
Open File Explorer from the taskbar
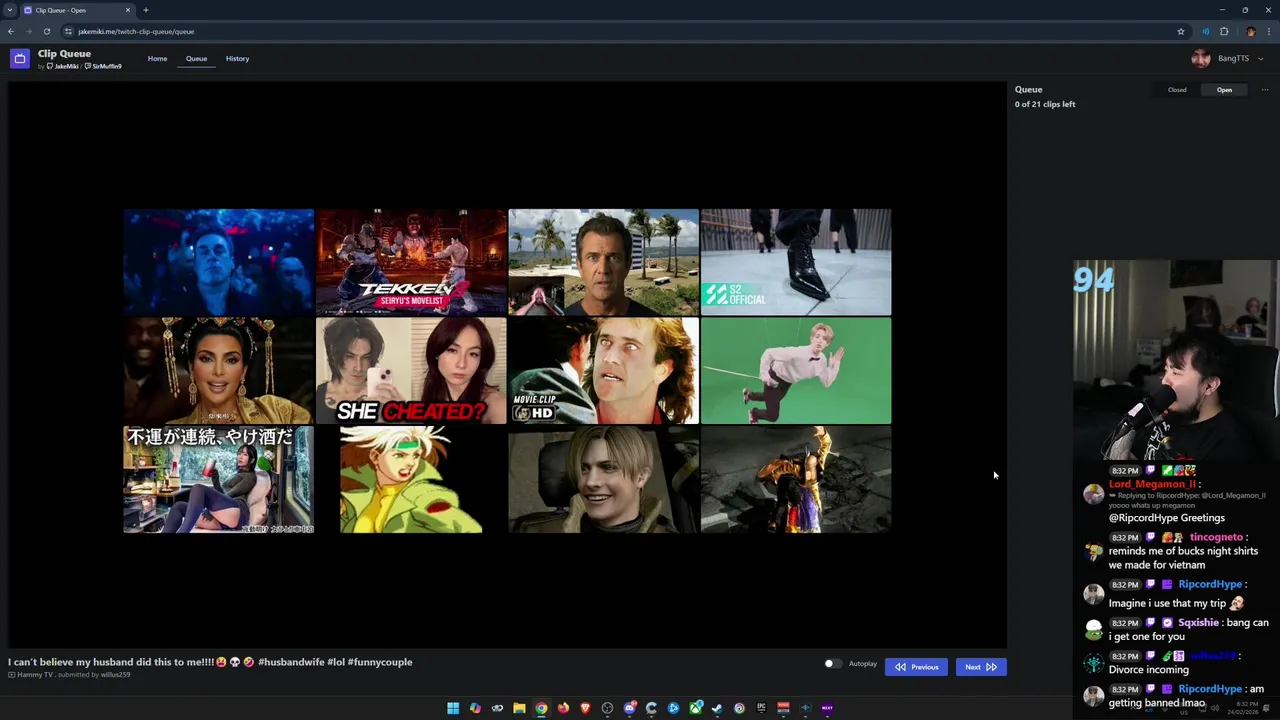(519, 708)
